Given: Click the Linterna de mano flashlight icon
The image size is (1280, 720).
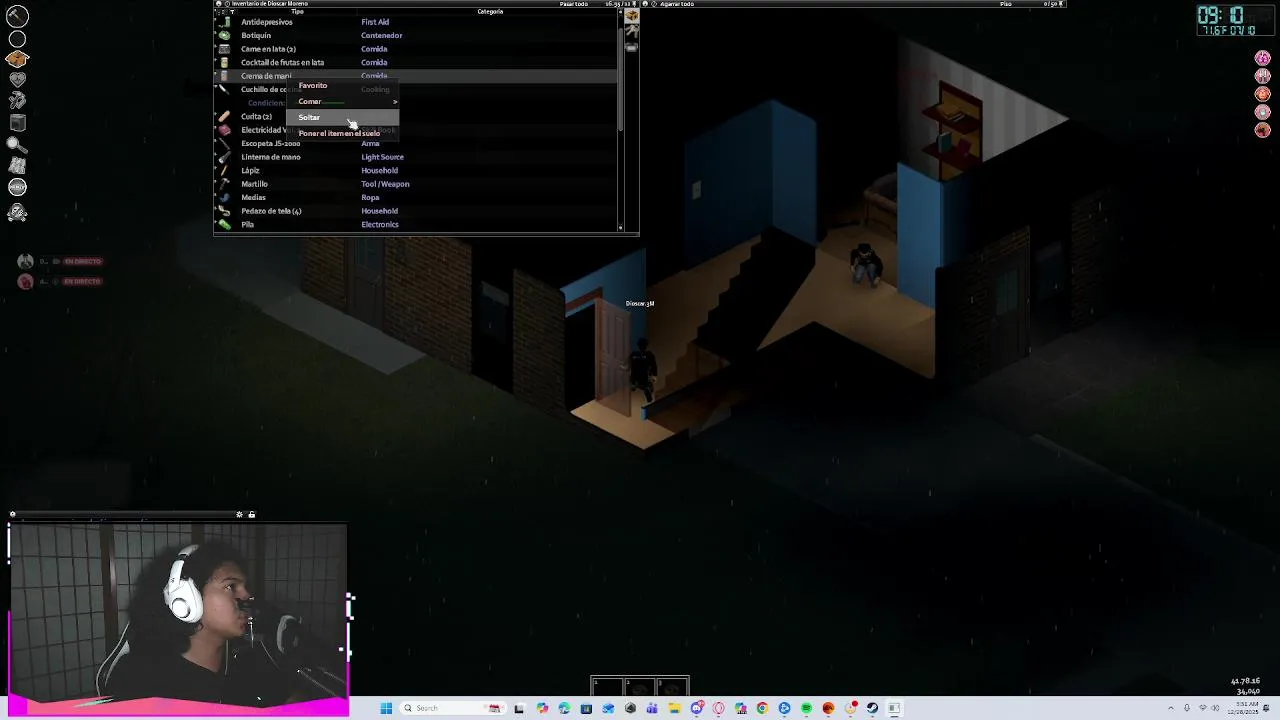Looking at the screenshot, I should point(224,157).
